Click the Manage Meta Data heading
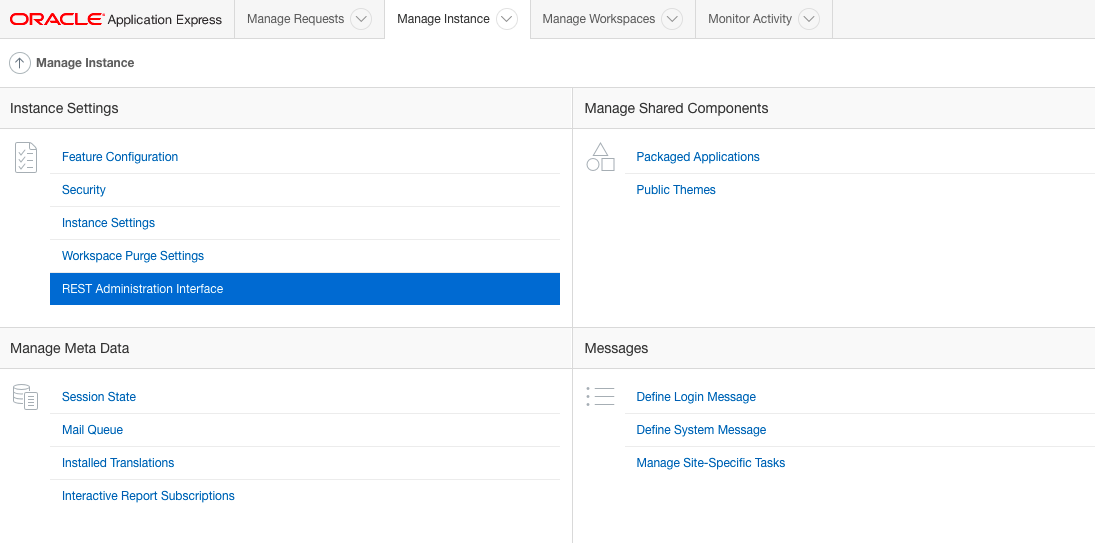 click(x=70, y=348)
